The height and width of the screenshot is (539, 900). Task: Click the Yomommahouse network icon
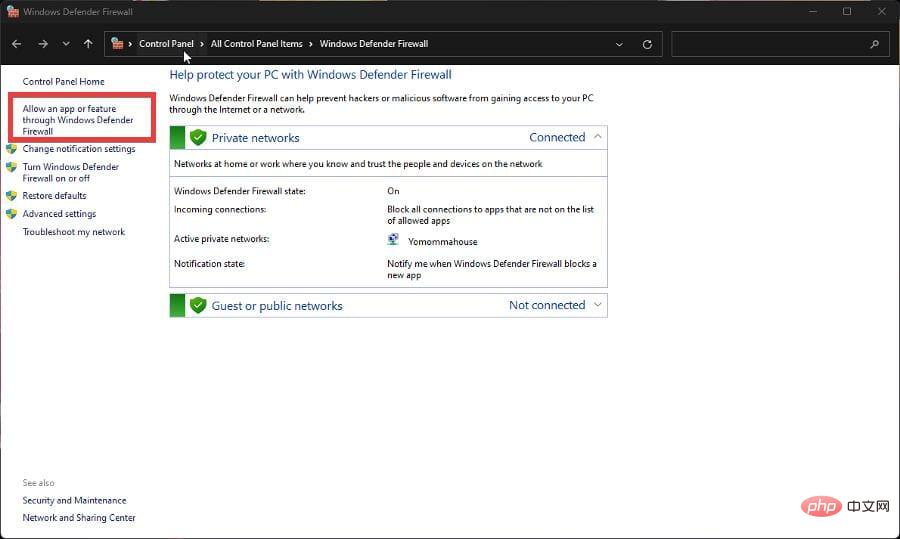tap(393, 240)
